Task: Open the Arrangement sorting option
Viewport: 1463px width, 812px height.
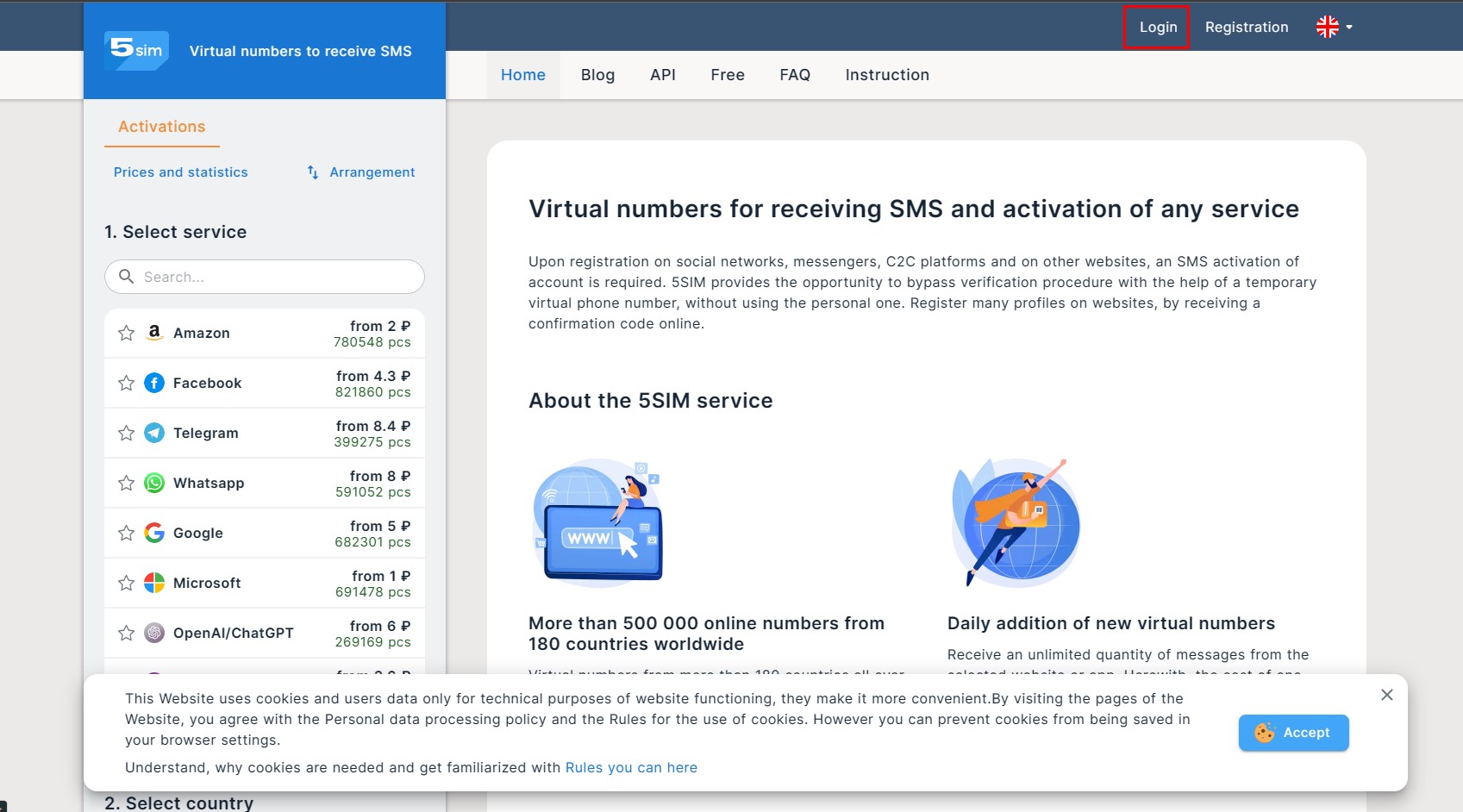Action: pos(361,172)
